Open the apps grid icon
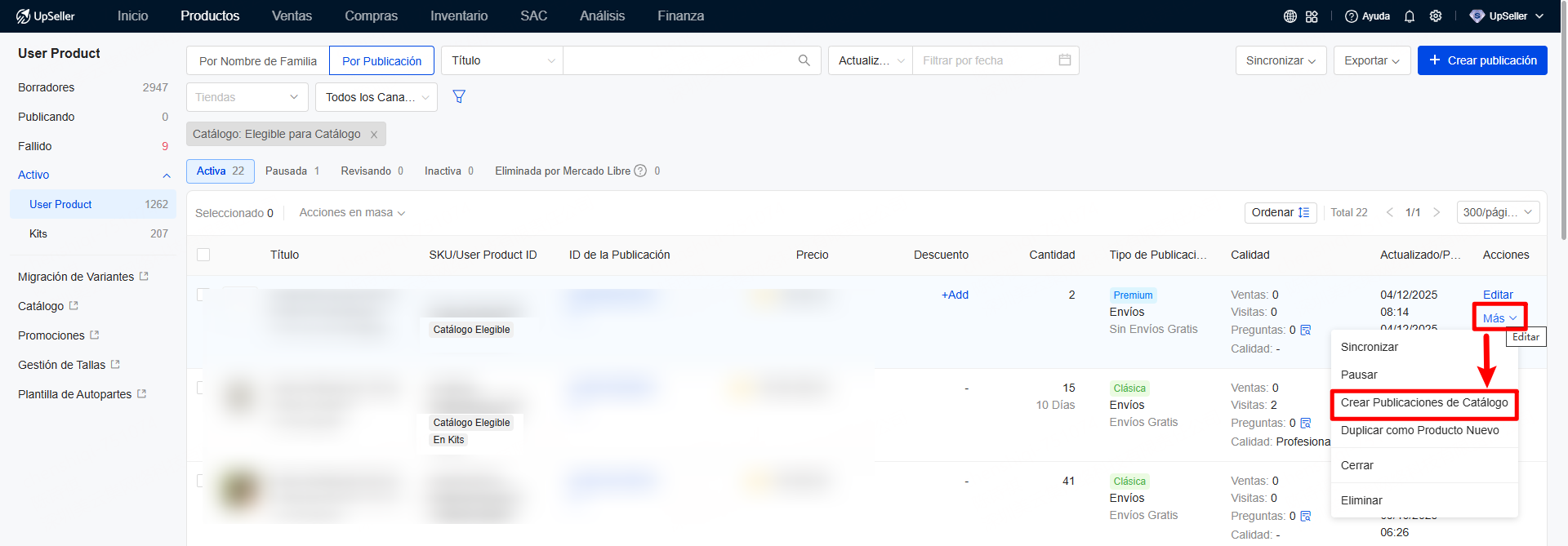The image size is (1568, 546). point(1312,16)
